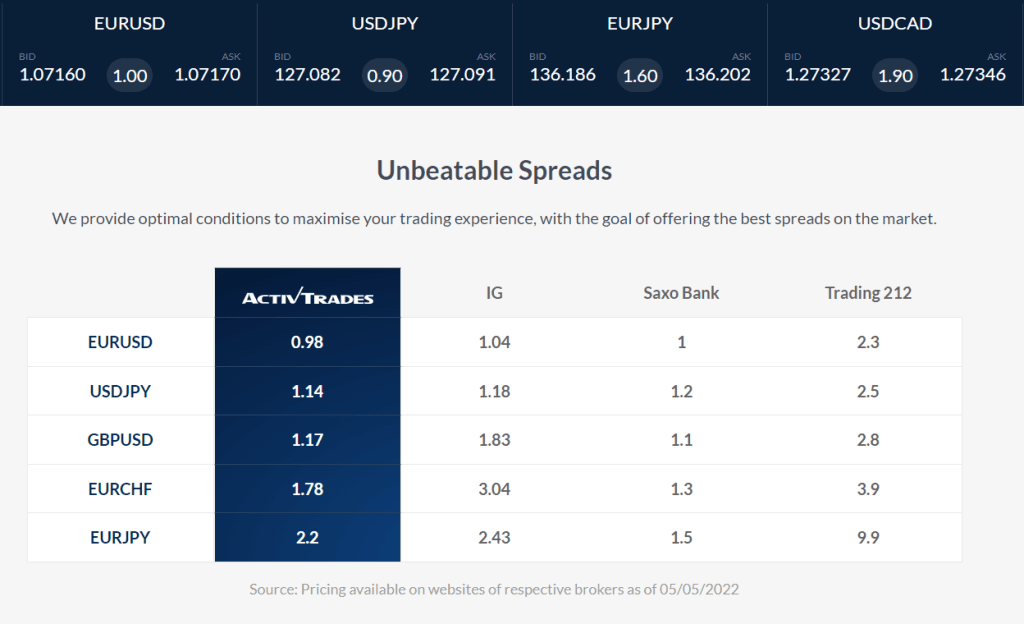
Task: Click the EURUSD spread badge showing 1.00
Action: pyautogui.click(x=129, y=74)
